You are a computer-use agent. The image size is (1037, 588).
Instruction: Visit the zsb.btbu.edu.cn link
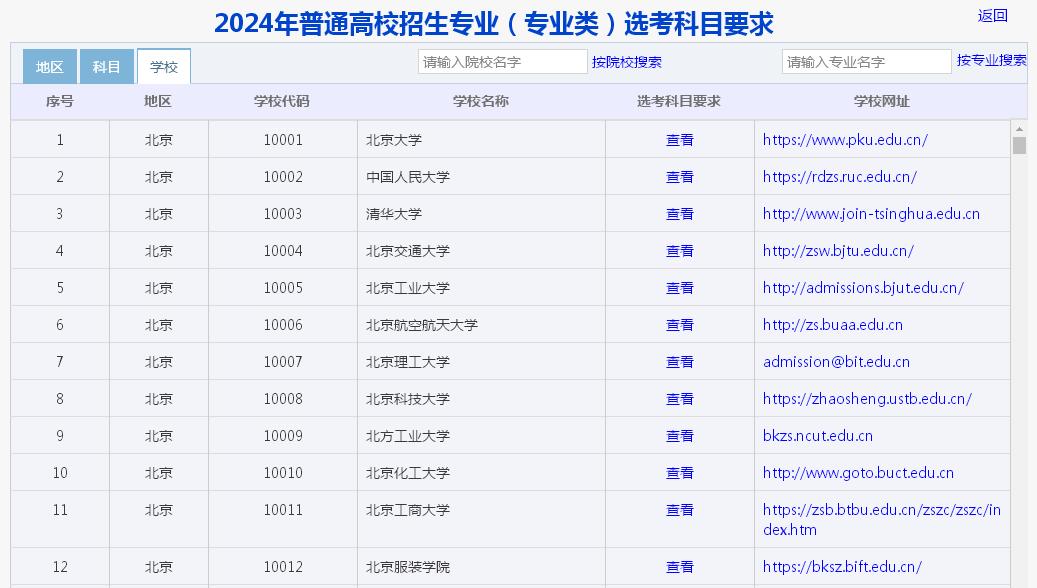click(882, 520)
